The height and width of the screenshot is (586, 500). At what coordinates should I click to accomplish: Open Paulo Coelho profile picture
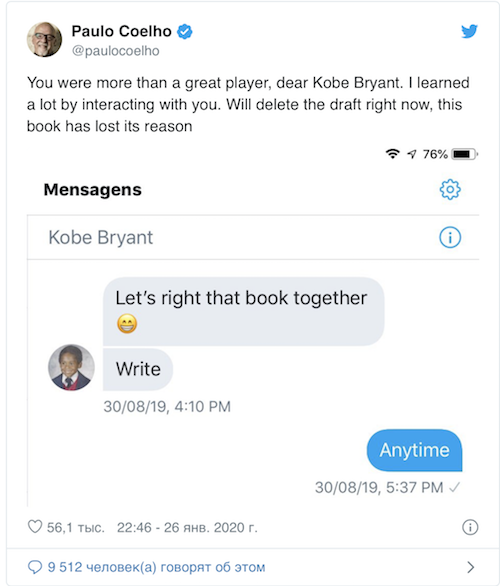(x=44, y=39)
